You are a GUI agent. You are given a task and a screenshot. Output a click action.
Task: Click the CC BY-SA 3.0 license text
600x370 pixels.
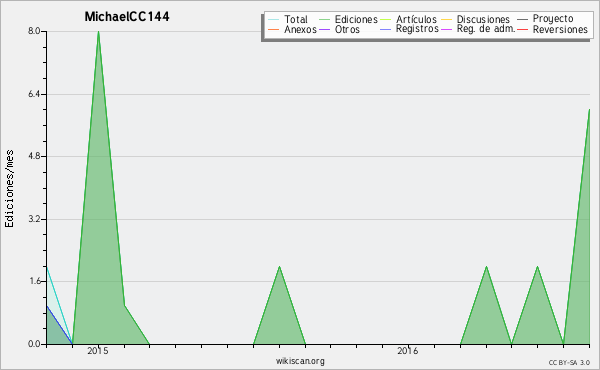569,363
